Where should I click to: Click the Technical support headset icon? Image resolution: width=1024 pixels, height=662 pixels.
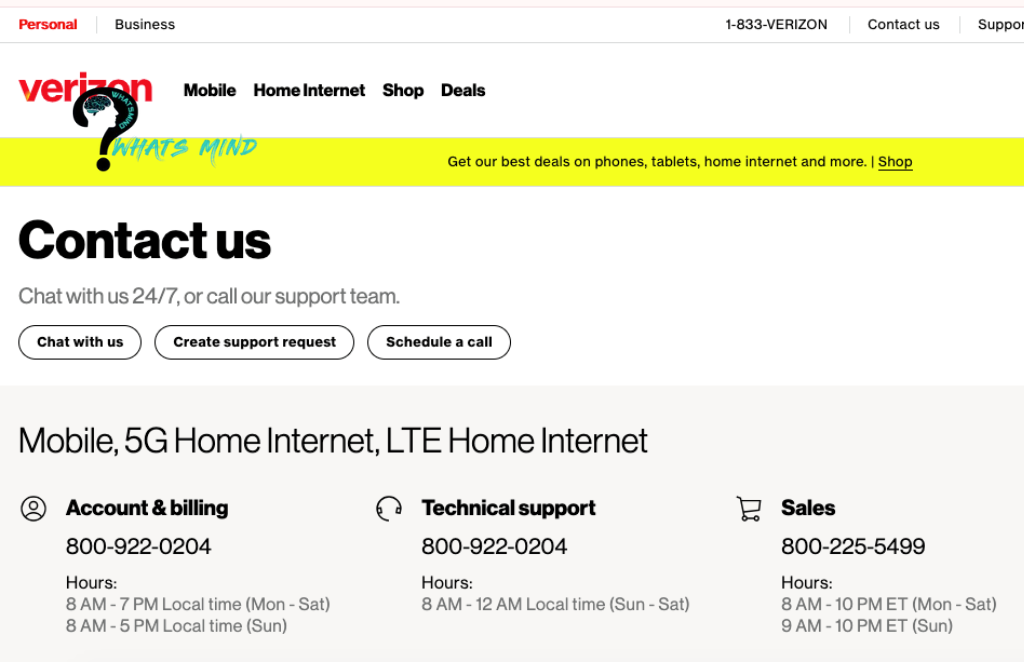click(x=389, y=509)
